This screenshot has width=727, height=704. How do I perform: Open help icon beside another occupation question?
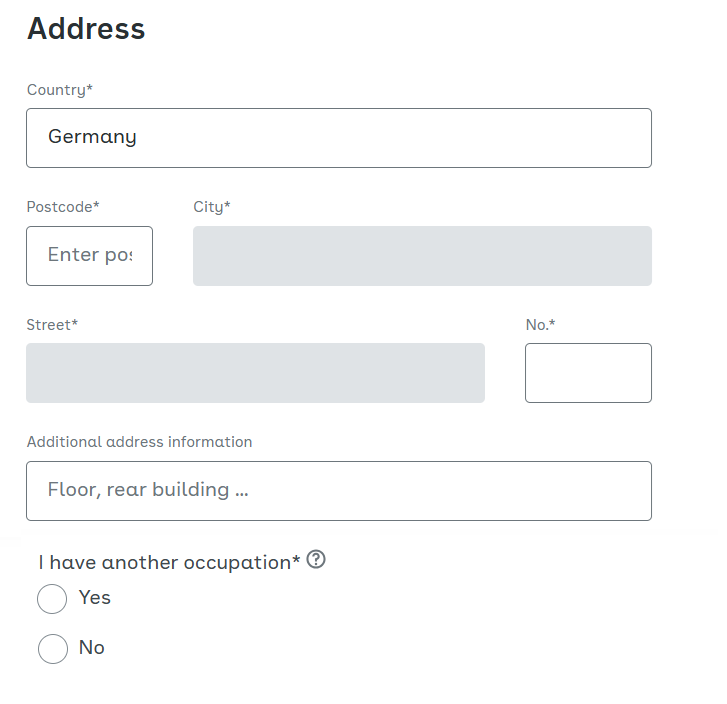click(x=316, y=559)
